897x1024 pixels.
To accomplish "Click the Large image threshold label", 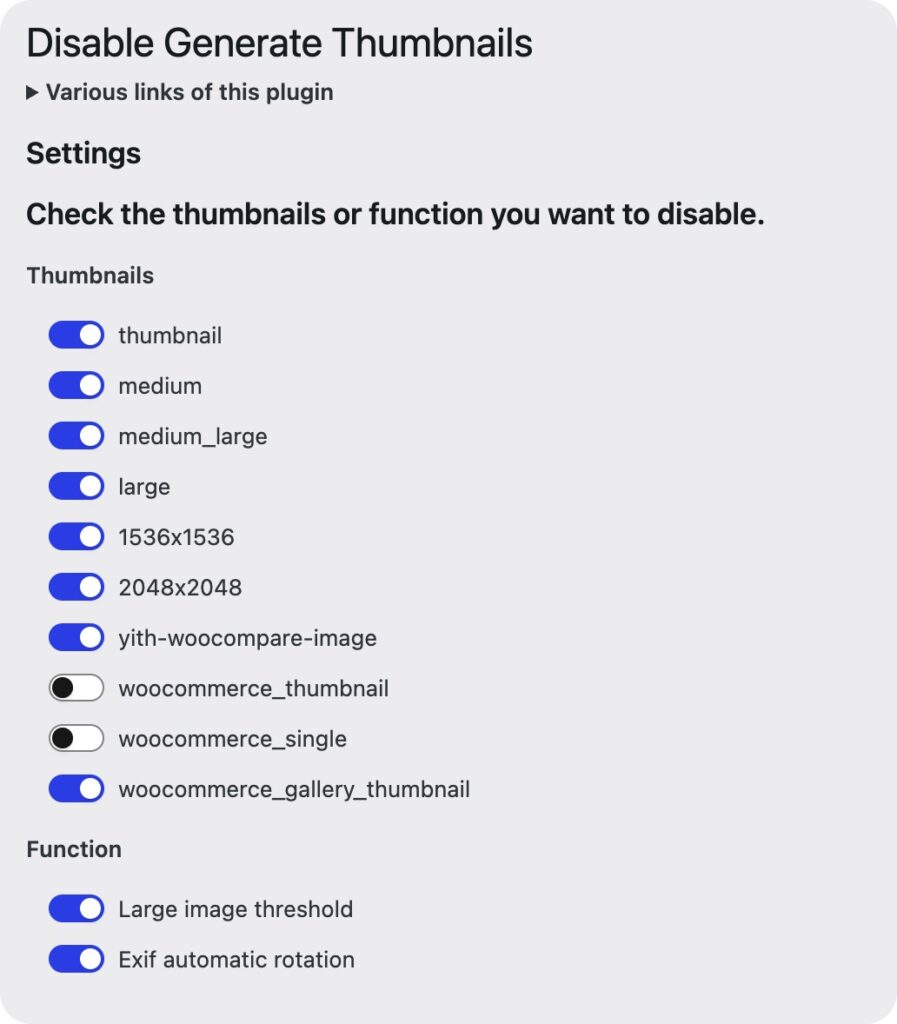I will [x=236, y=909].
